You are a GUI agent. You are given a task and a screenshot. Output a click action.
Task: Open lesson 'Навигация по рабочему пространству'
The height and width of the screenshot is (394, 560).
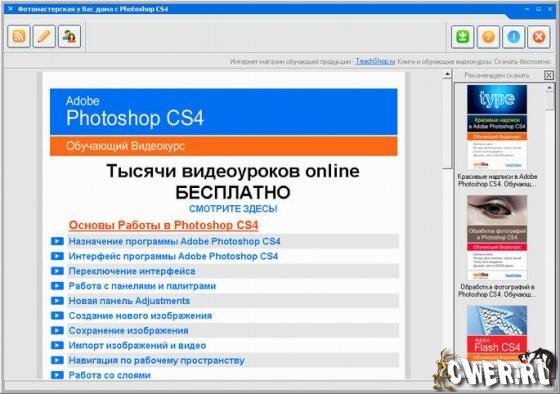pyautogui.click(x=156, y=360)
